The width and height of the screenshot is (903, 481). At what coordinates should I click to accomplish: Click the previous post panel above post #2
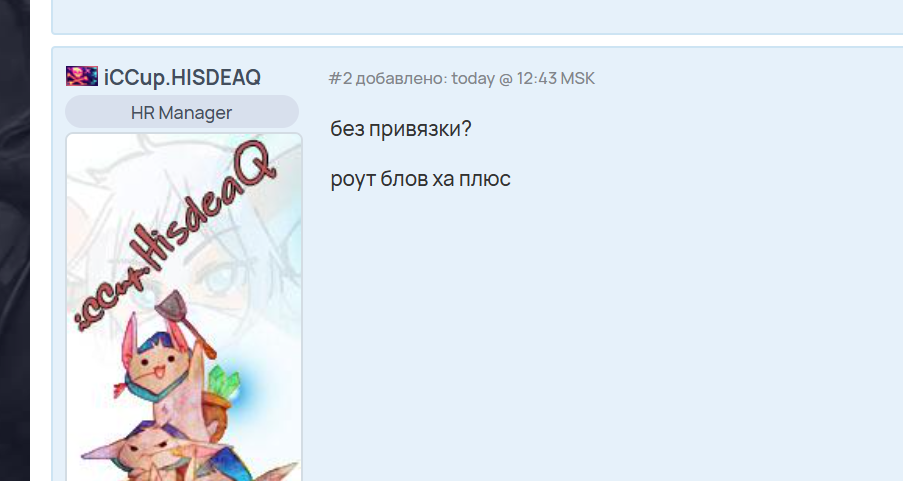(x=477, y=17)
